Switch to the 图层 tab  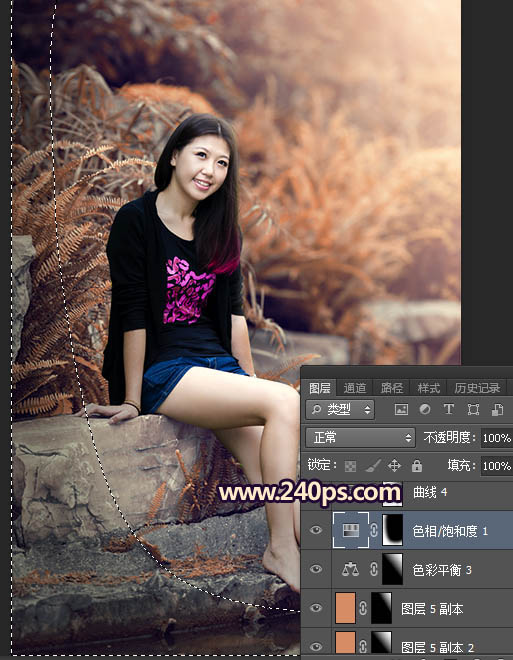319,388
